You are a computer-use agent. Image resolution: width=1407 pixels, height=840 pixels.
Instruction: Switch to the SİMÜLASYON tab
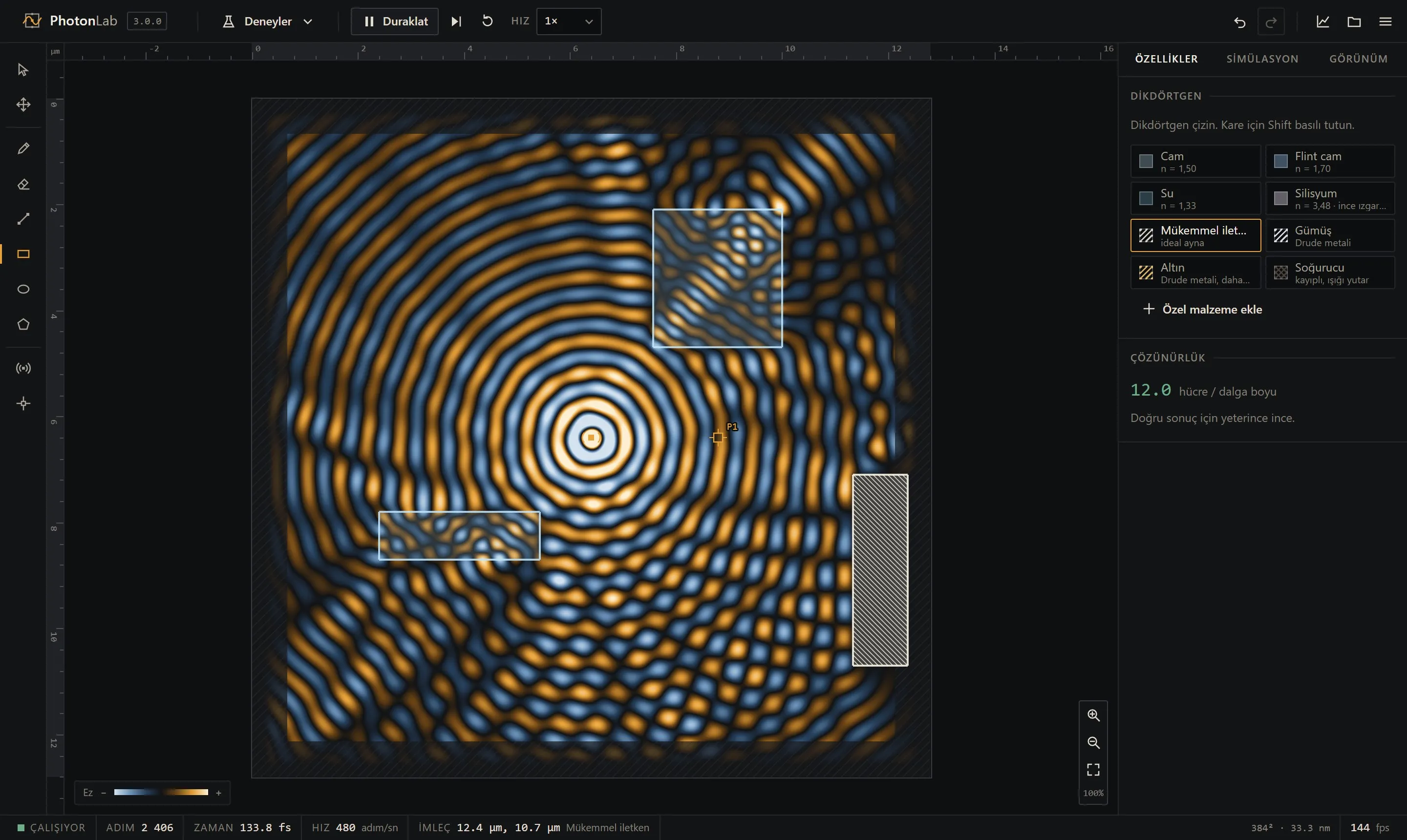coord(1262,59)
